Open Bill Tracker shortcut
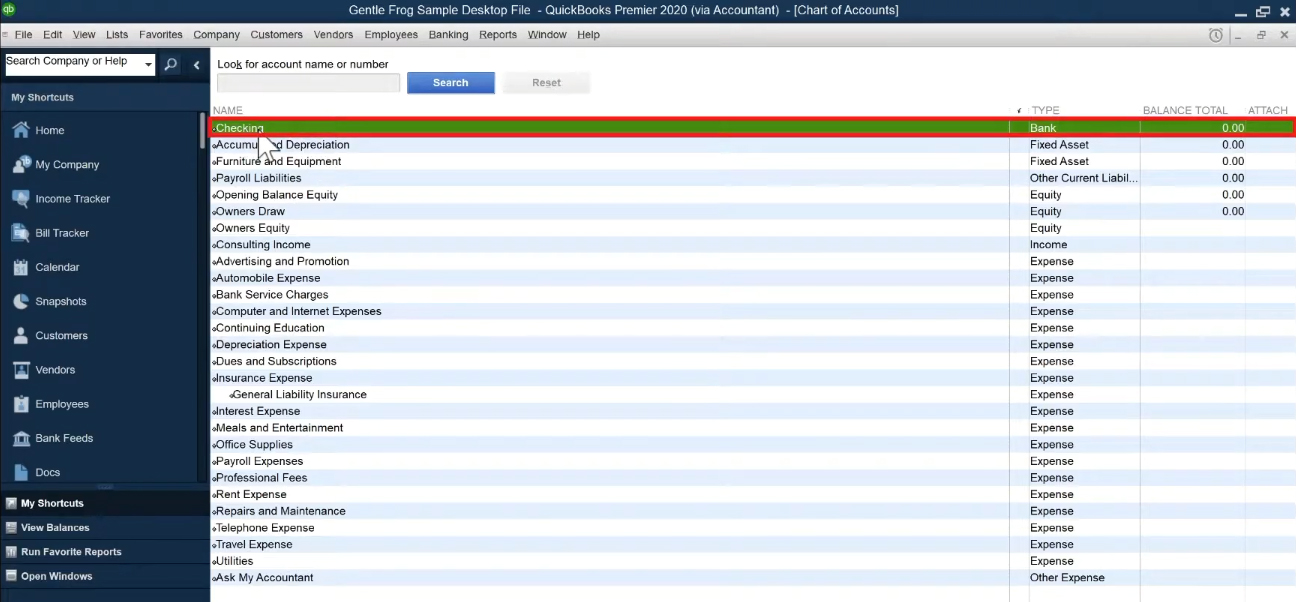The image size is (1296, 602). [62, 233]
